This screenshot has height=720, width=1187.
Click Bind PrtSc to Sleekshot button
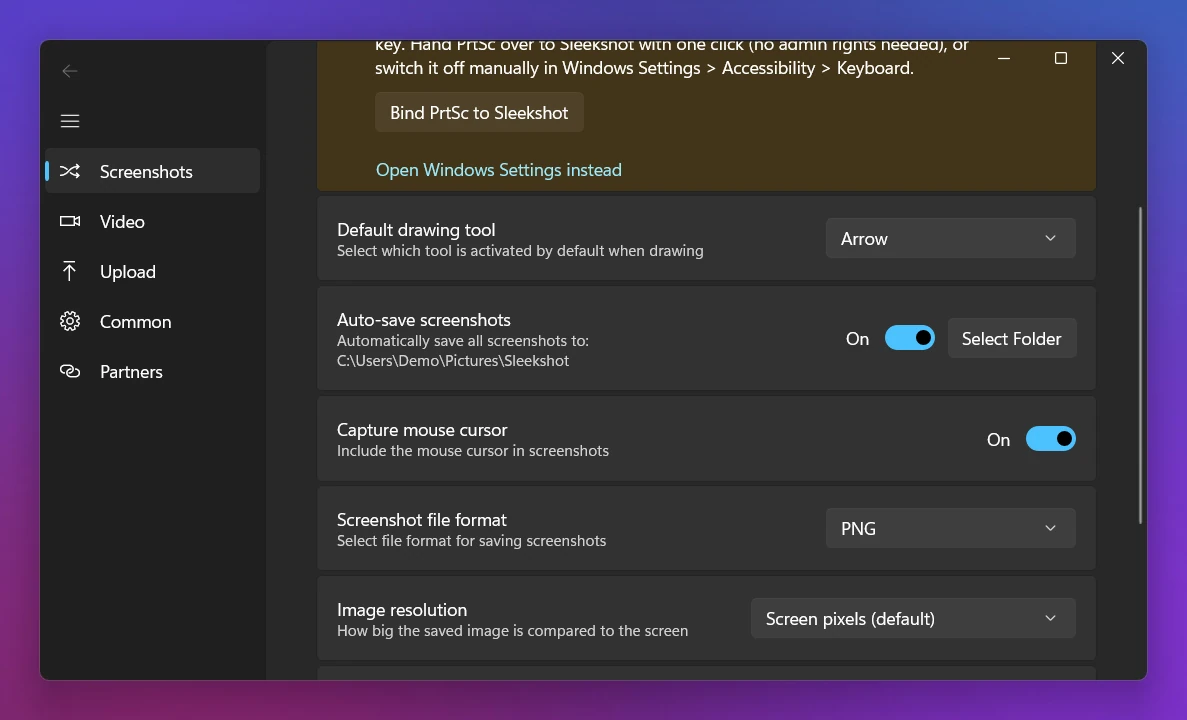pyautogui.click(x=479, y=113)
